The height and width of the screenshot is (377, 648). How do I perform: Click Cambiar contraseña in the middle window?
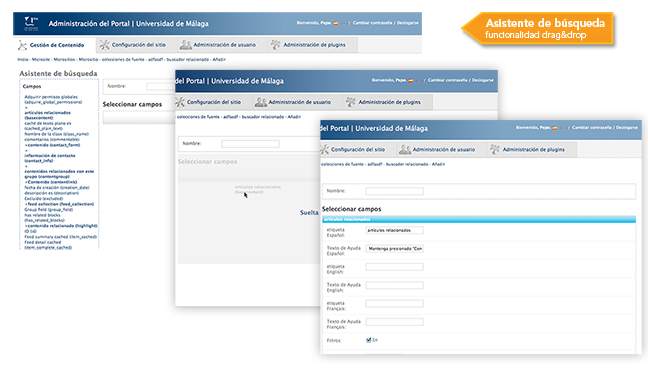pyautogui.click(x=448, y=80)
